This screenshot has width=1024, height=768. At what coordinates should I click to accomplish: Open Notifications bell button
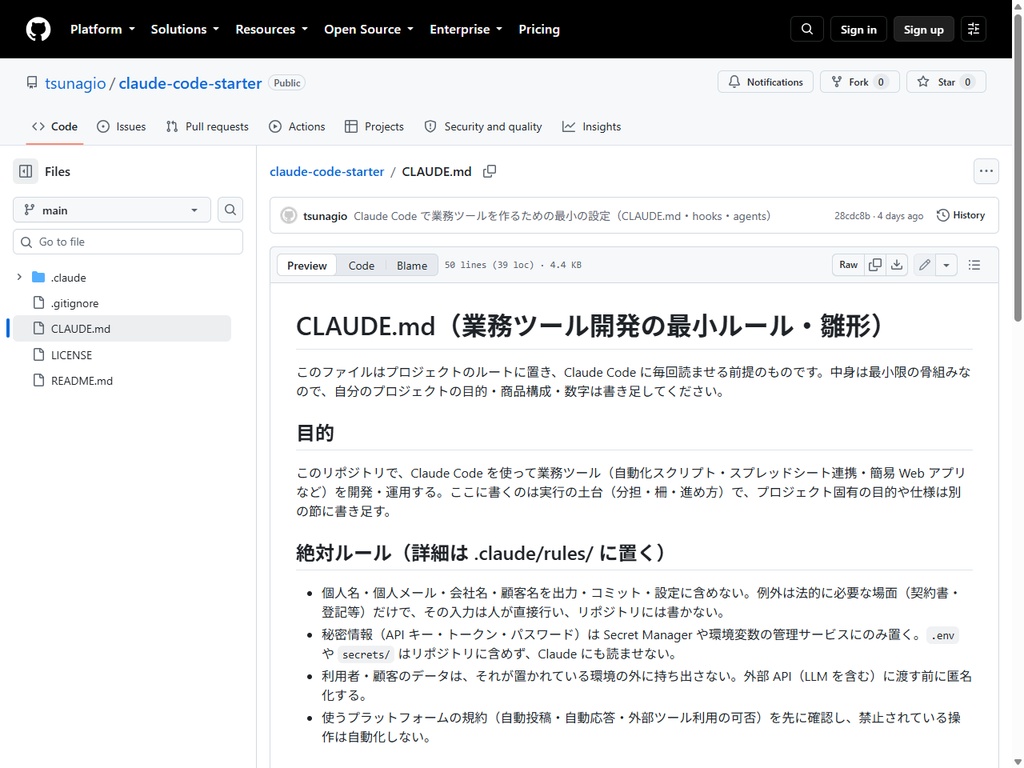tap(765, 82)
